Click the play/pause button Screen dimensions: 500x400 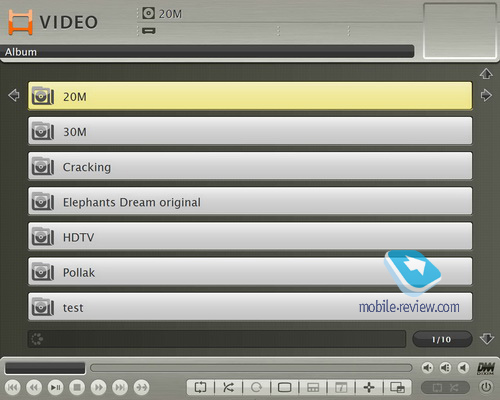click(55, 387)
